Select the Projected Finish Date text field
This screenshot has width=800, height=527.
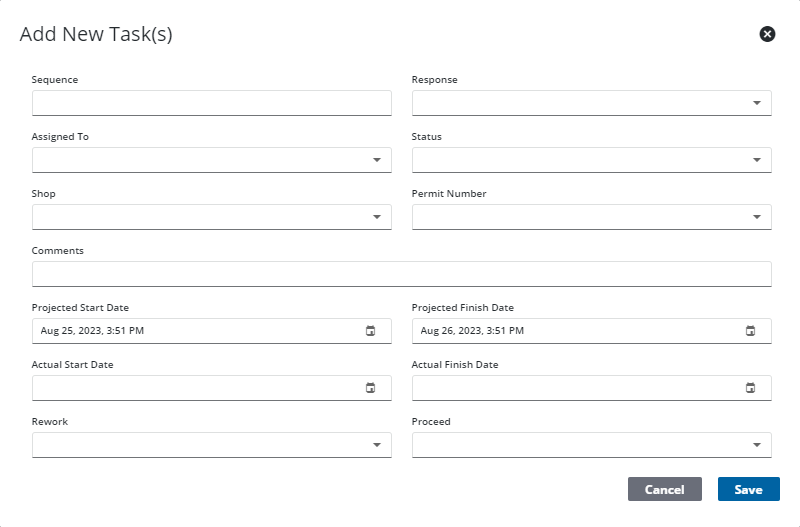(570, 331)
